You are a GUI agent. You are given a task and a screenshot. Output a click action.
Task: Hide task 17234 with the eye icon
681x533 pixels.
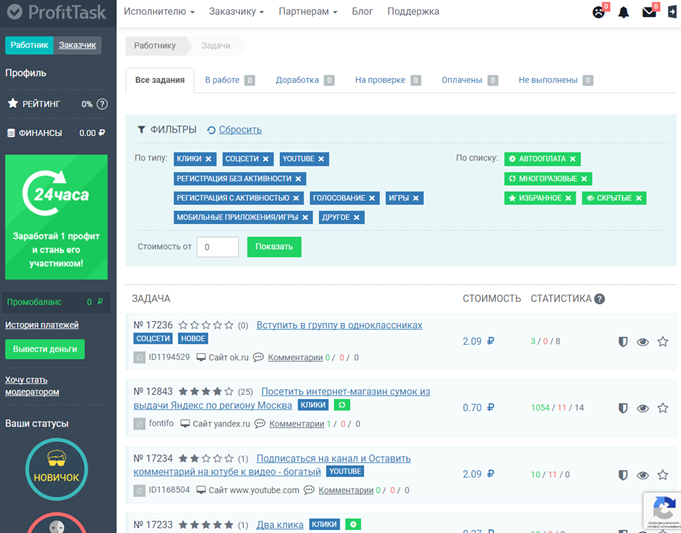click(643, 475)
